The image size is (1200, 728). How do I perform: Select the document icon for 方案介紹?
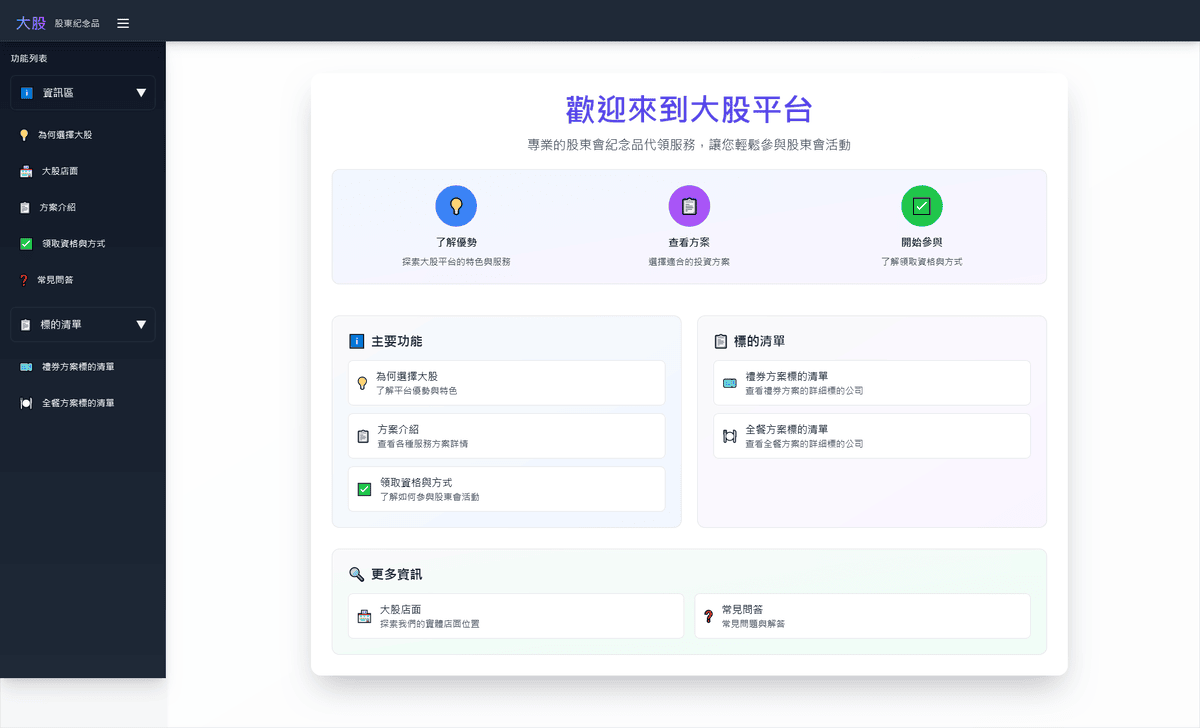(x=24, y=207)
